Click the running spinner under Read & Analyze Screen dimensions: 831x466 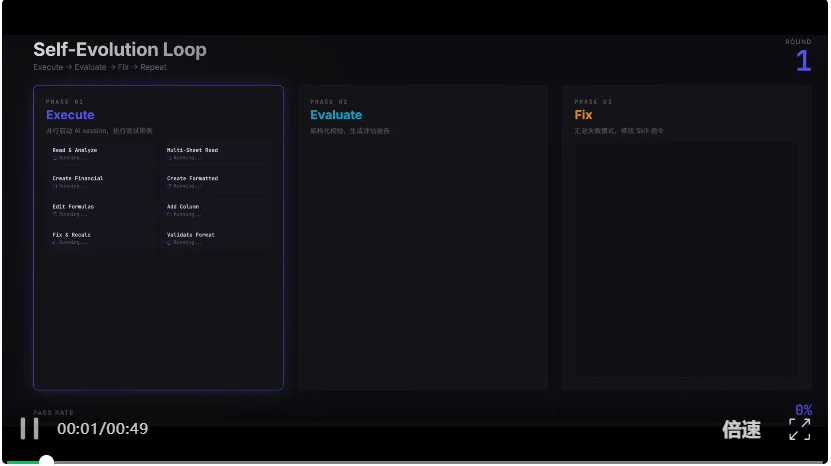pyautogui.click(x=55, y=158)
